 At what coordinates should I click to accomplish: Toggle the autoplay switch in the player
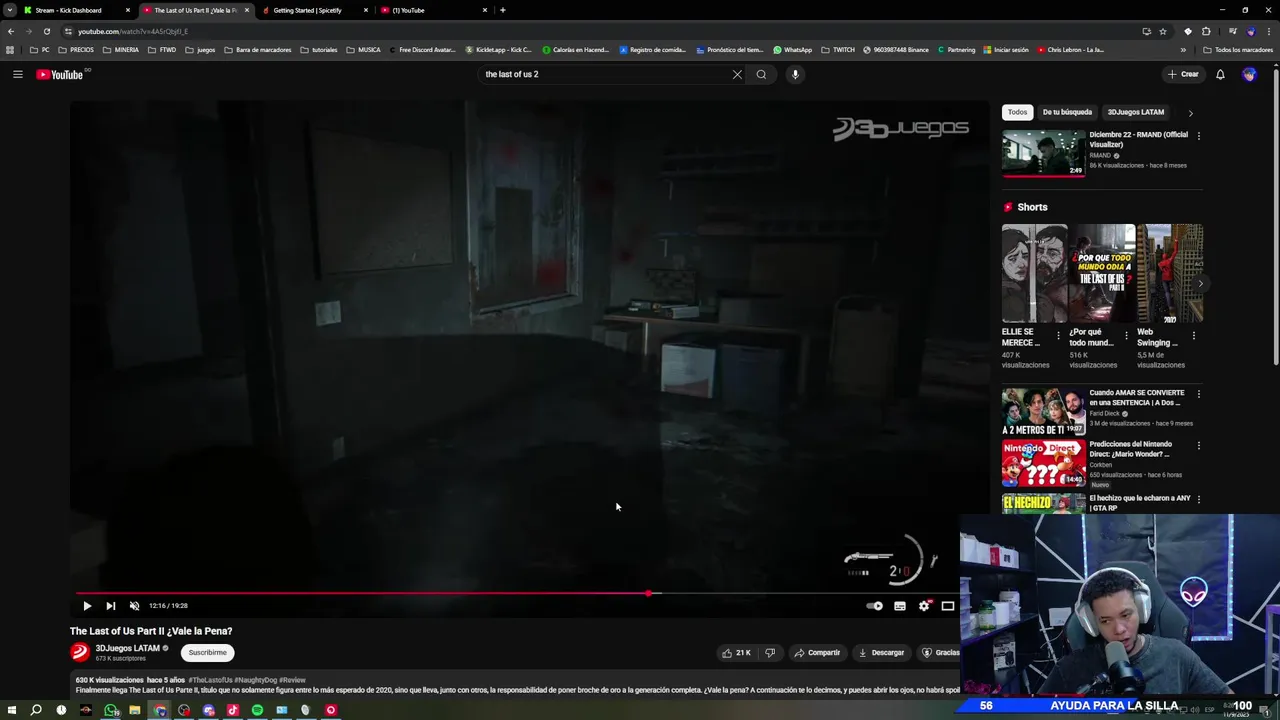[875, 606]
